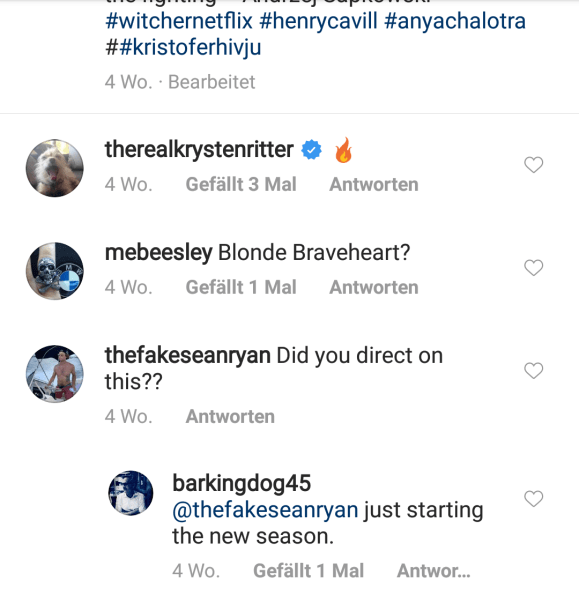
Task: Reply to therealkrystenritter via Antworten
Action: point(374,184)
